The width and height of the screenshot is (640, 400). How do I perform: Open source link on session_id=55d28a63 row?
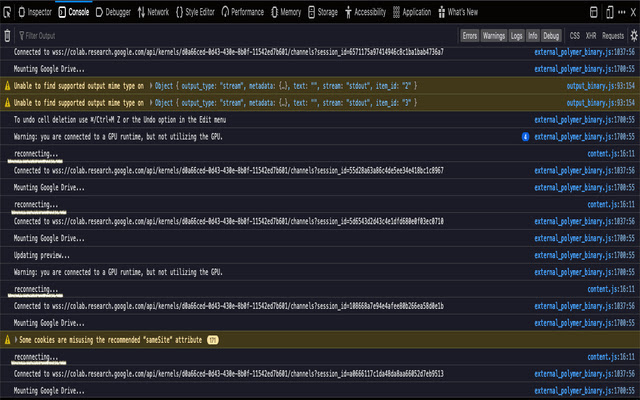584,171
